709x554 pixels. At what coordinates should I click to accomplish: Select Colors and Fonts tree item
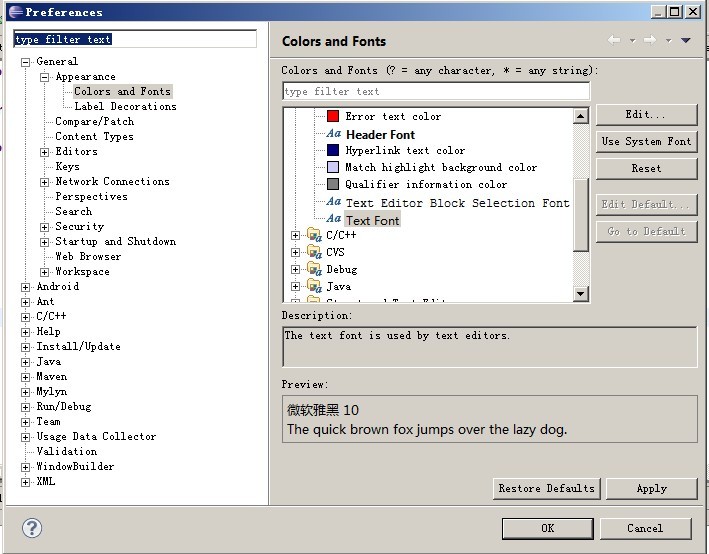tap(122, 91)
